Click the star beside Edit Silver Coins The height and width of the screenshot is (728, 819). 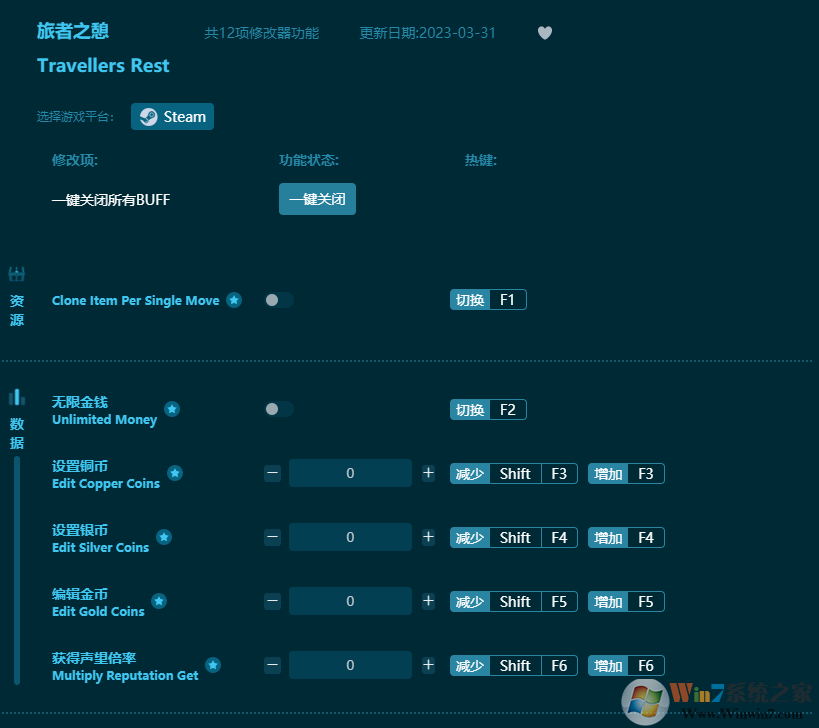[x=164, y=536]
